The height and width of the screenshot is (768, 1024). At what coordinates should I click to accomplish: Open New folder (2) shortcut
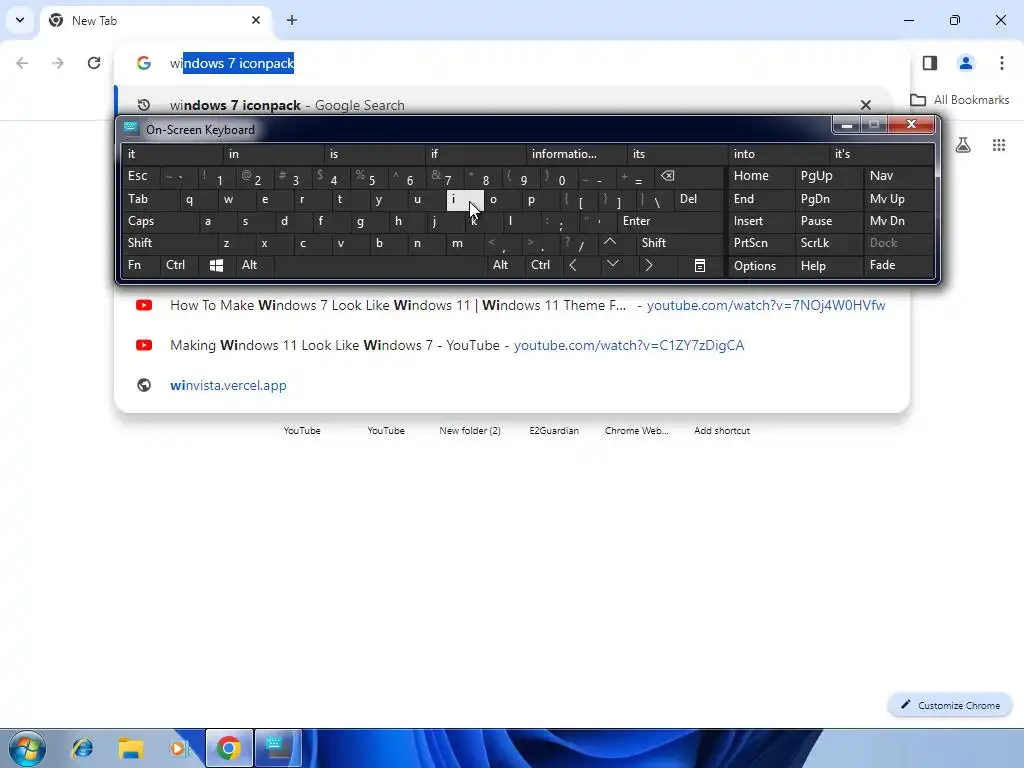pos(470,431)
